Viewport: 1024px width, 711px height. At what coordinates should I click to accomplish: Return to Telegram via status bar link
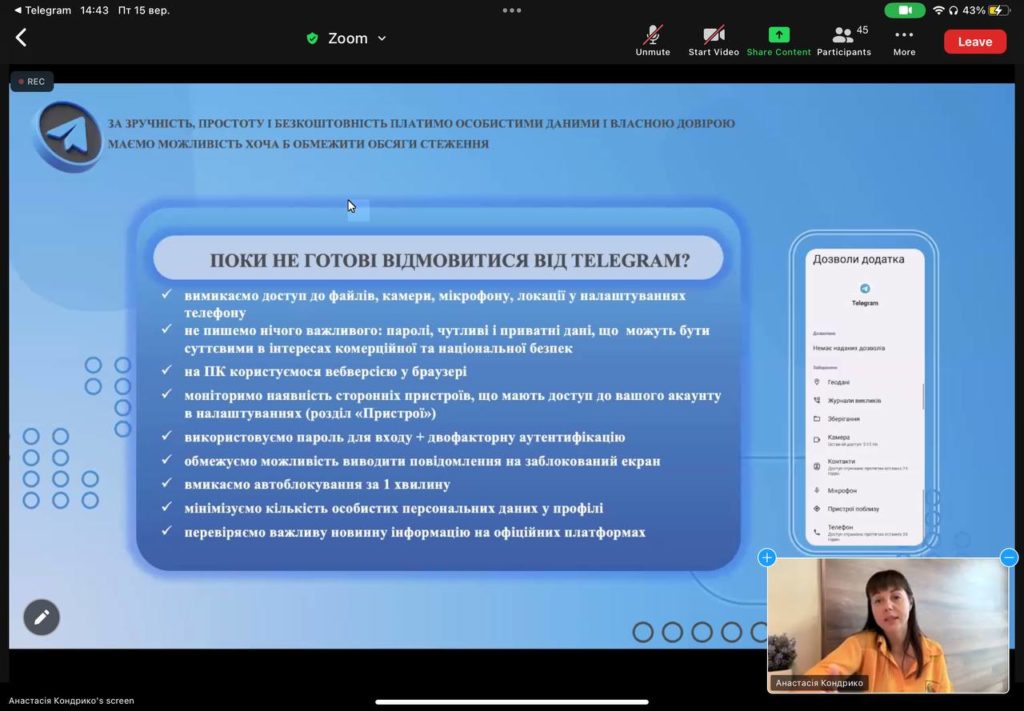(x=42, y=10)
